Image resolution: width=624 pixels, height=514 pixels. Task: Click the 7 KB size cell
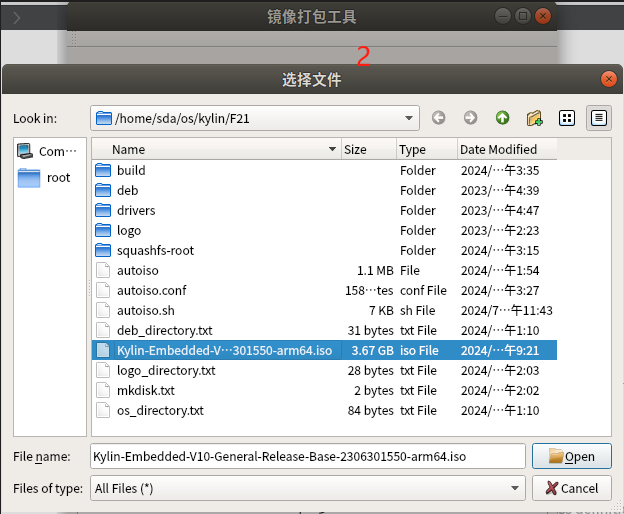(x=381, y=310)
